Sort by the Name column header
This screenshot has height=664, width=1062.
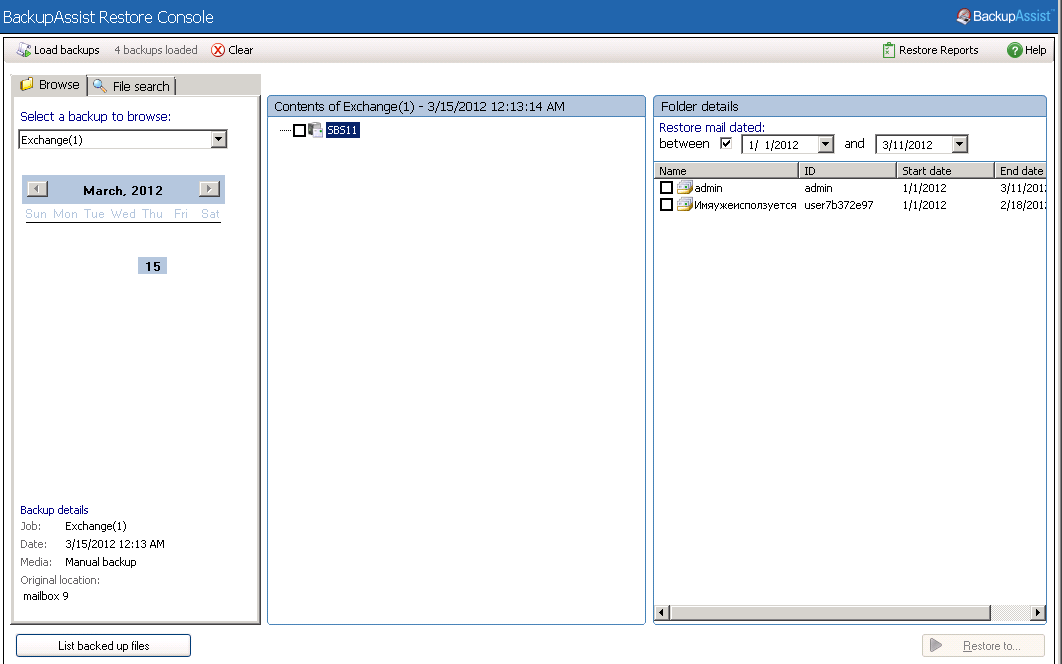(726, 171)
